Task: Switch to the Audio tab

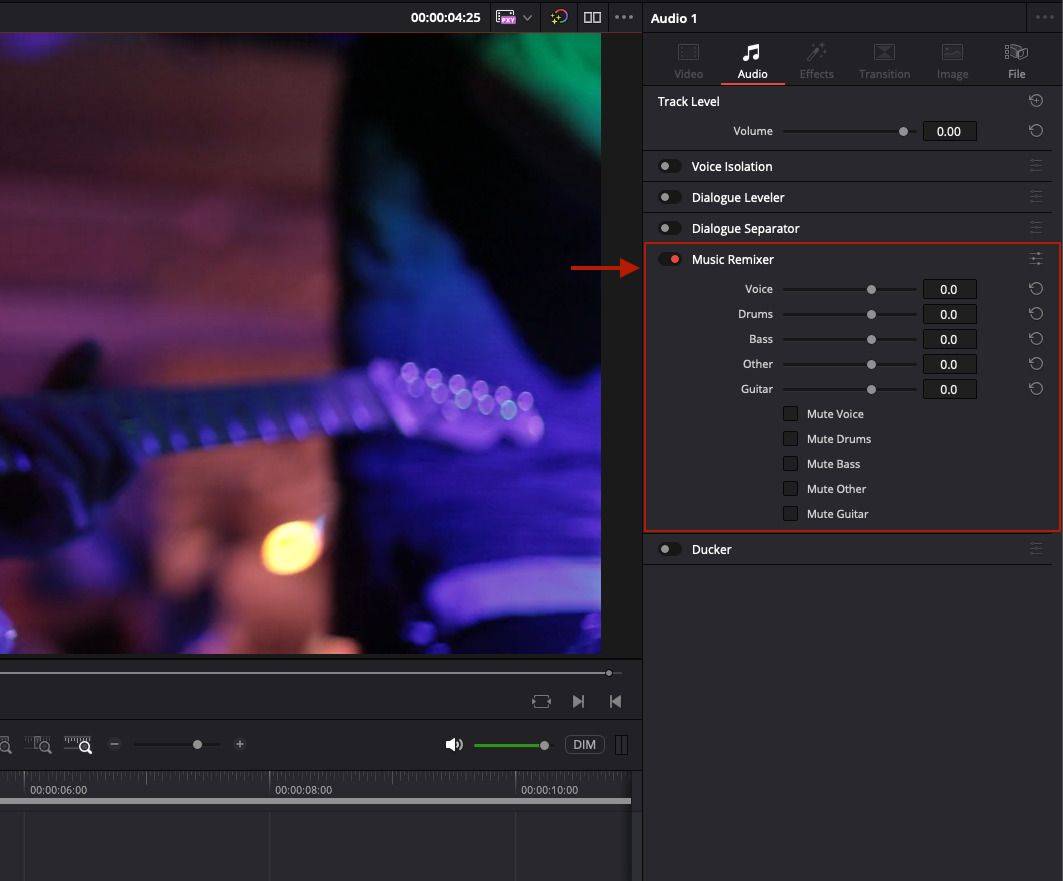Action: click(x=752, y=60)
